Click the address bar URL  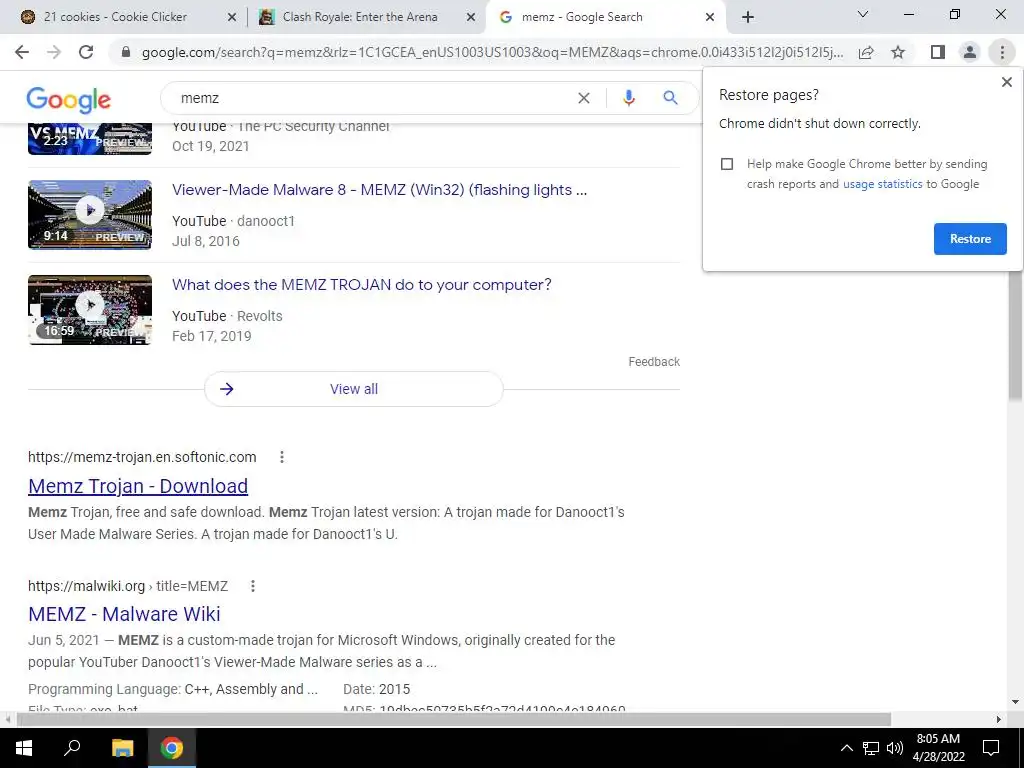492,52
